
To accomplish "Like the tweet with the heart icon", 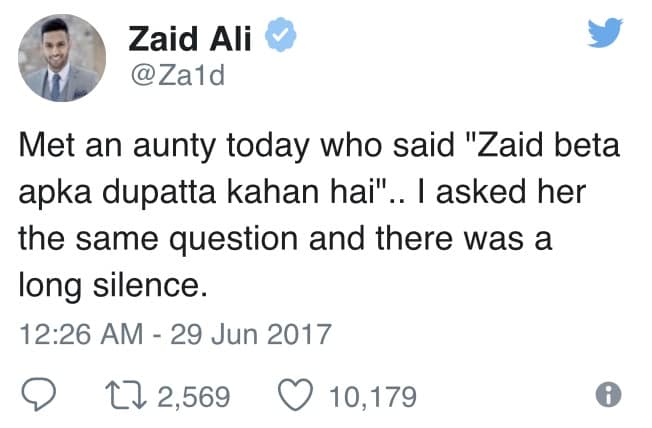I will click(295, 395).
